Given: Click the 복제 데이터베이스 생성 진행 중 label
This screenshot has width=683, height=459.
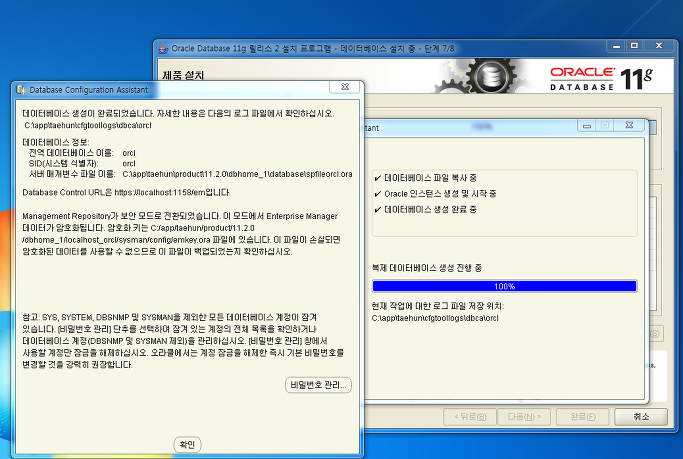Looking at the screenshot, I should click(427, 268).
